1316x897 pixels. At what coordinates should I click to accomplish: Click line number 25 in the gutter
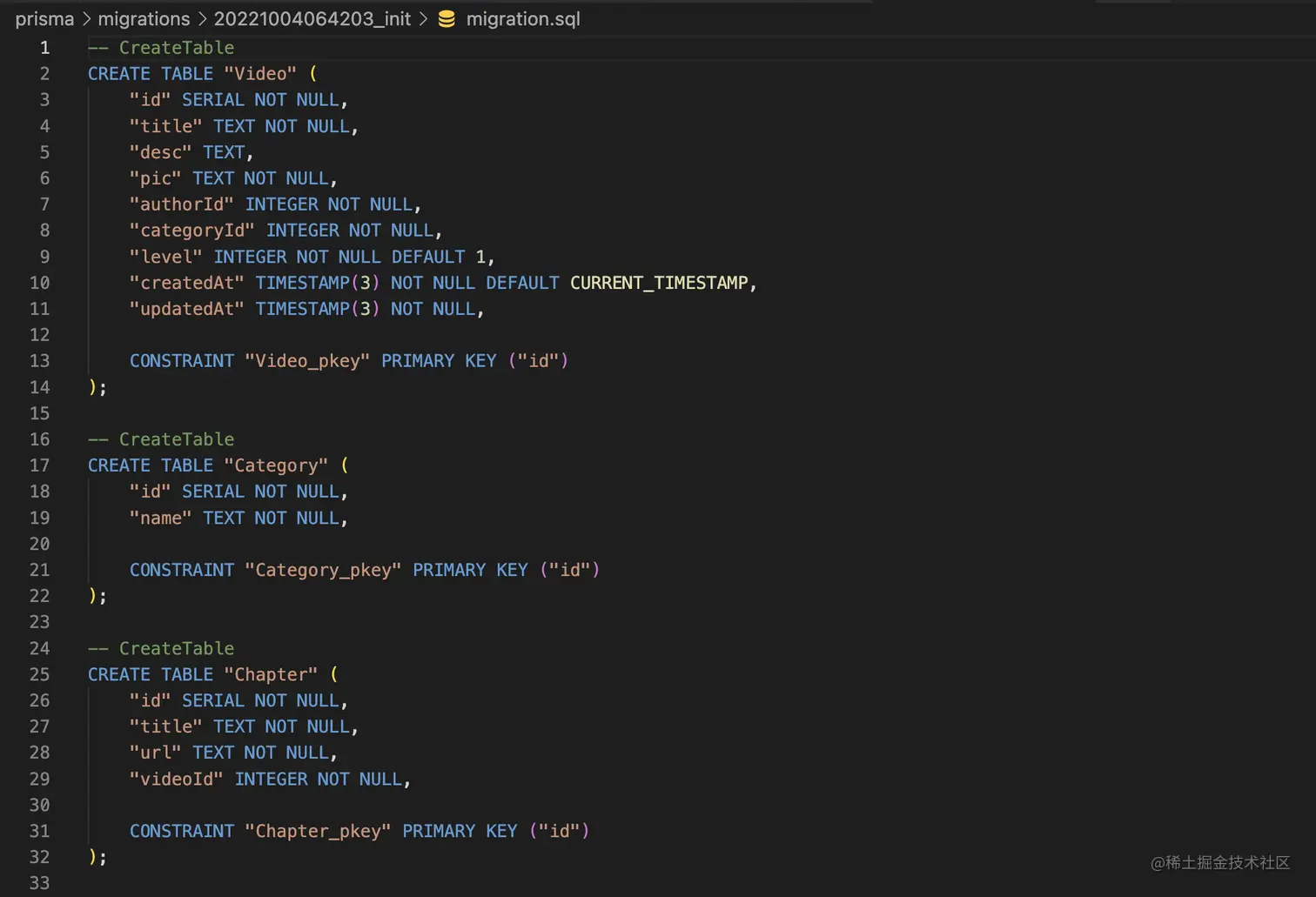point(39,674)
